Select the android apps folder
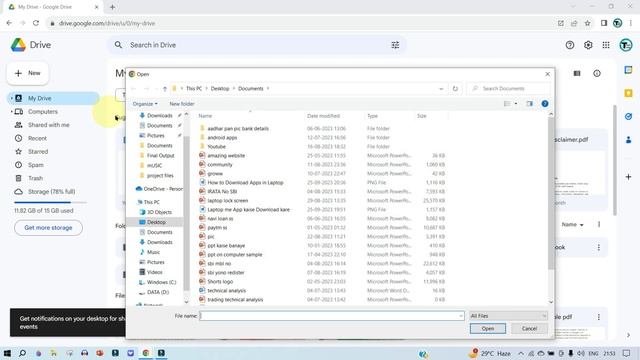The width and height of the screenshot is (640, 360). 222,138
